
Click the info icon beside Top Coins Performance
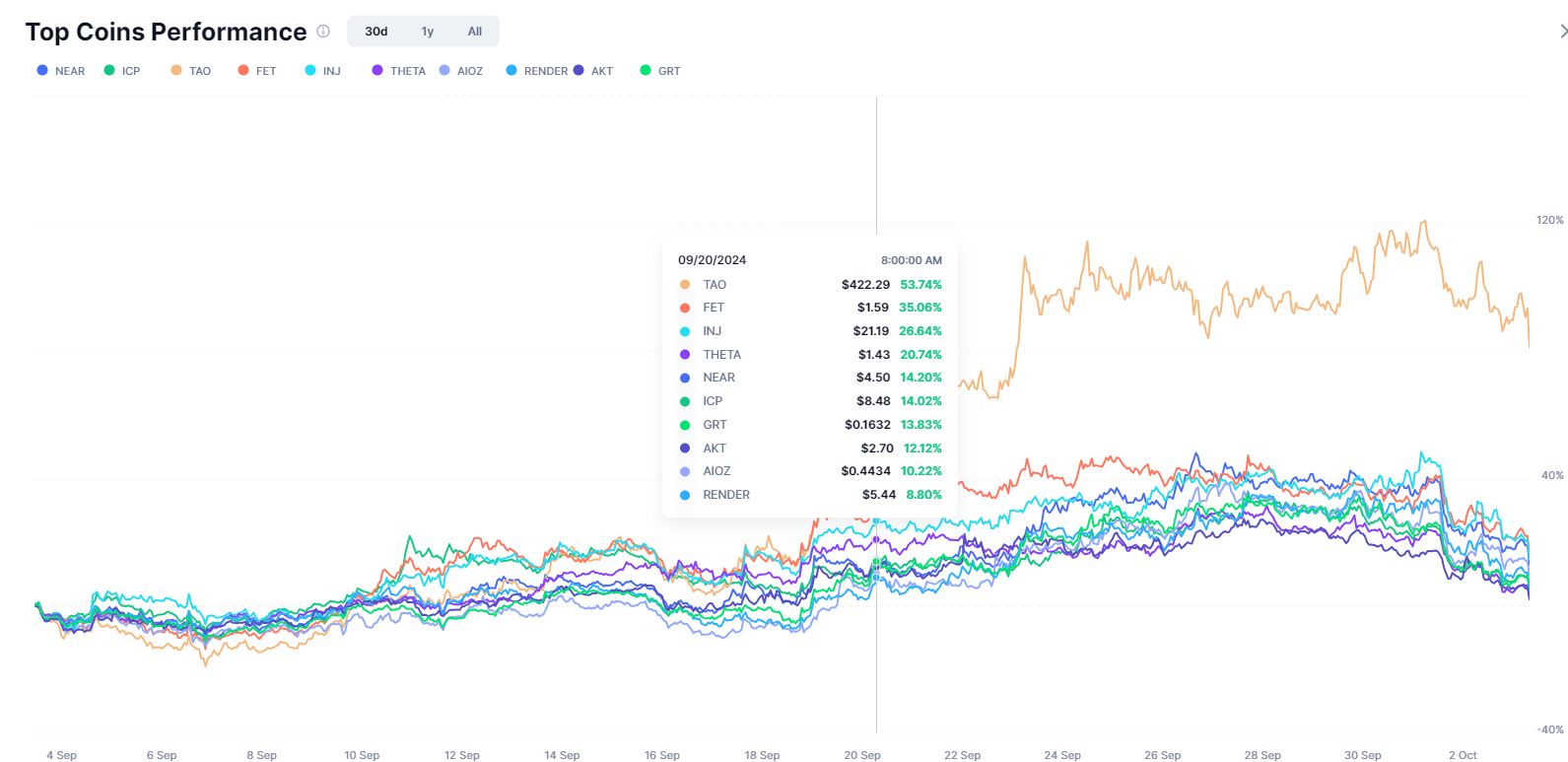(323, 32)
